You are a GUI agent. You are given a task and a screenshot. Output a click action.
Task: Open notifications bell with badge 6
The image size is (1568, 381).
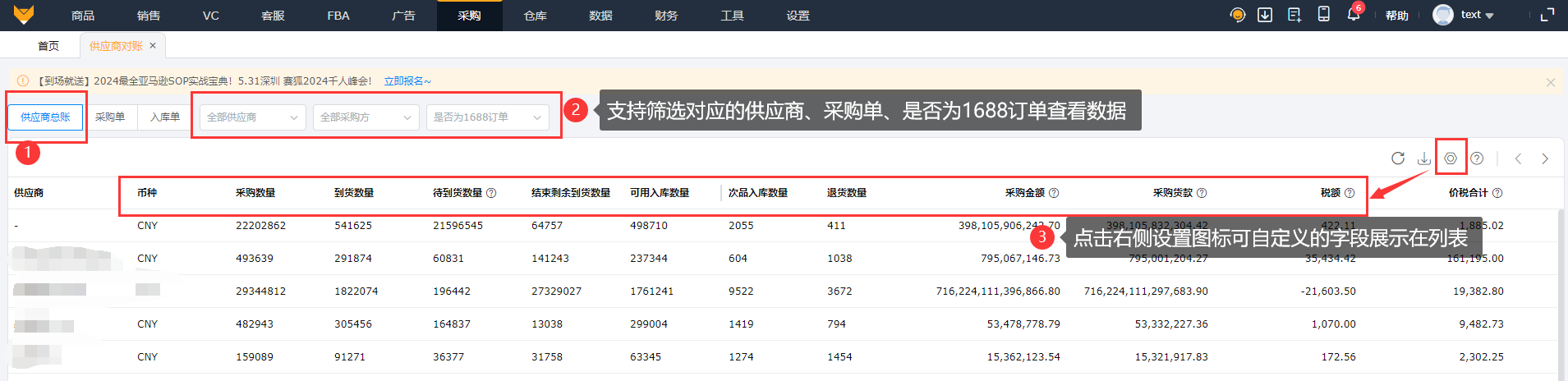[1354, 14]
